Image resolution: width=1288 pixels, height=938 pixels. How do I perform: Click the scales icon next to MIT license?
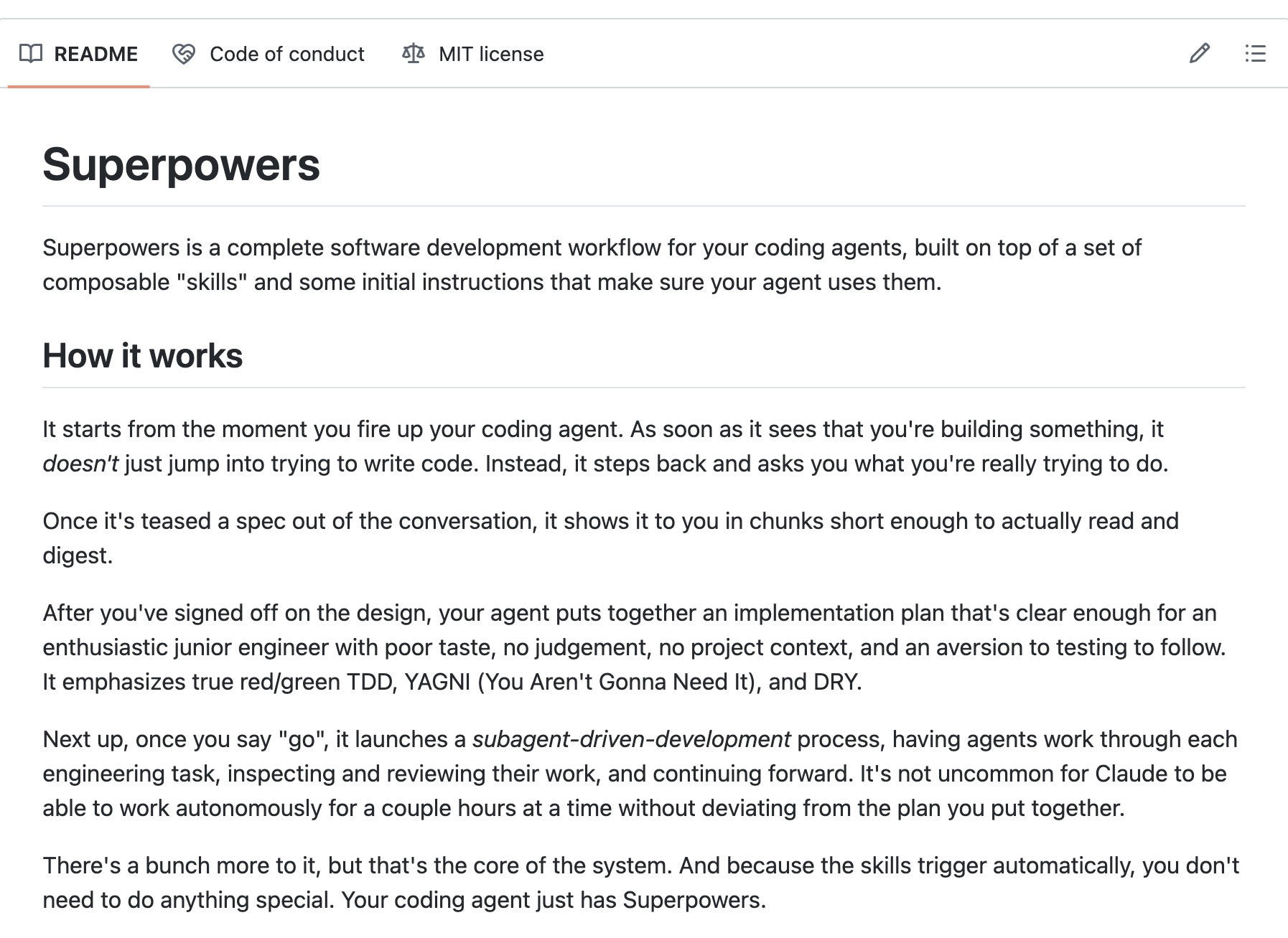click(415, 53)
